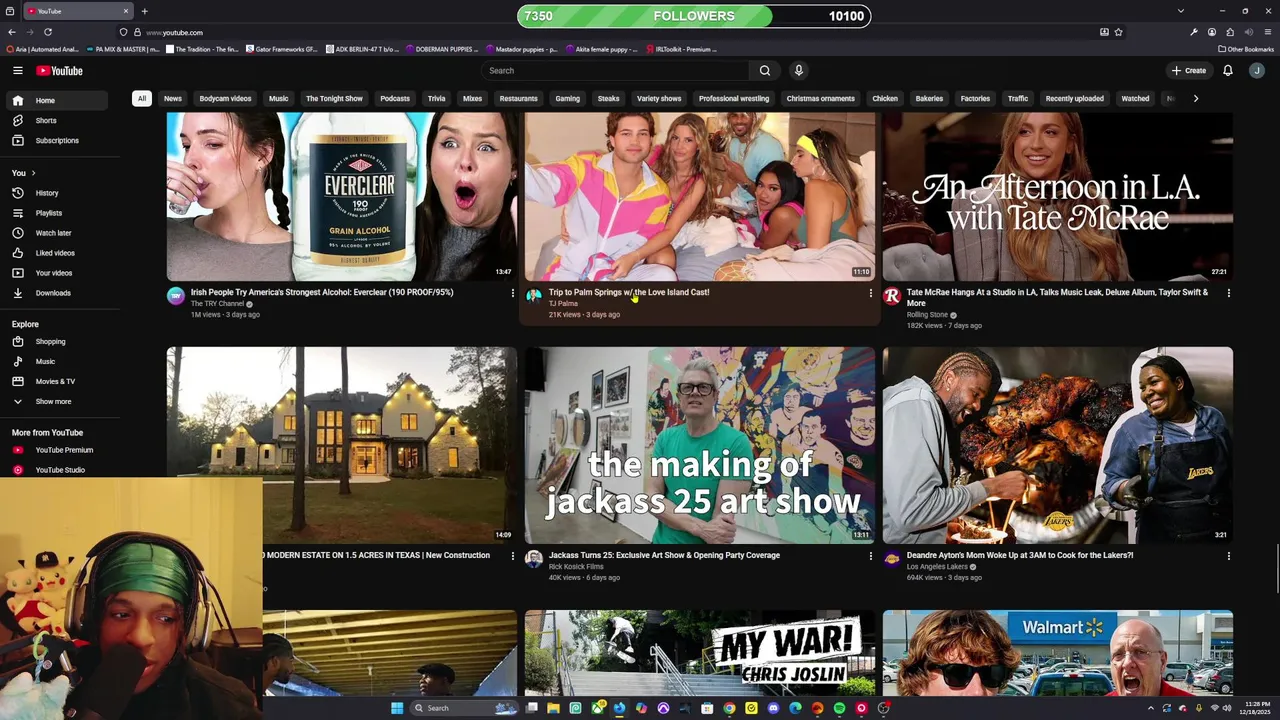The image size is (1280, 720).
Task: Click the Create button
Action: [1189, 70]
